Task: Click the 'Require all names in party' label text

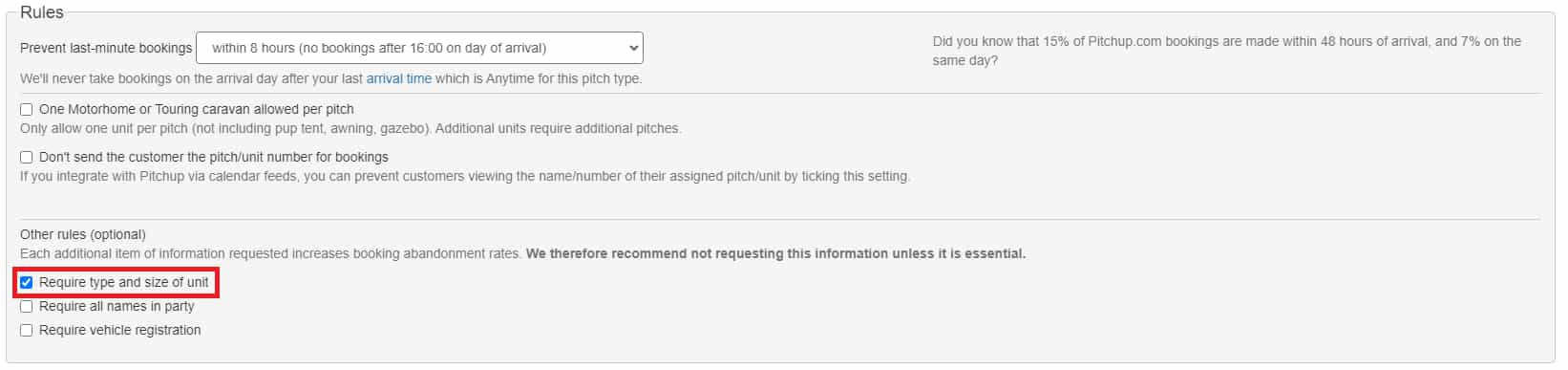Action: click(x=117, y=306)
